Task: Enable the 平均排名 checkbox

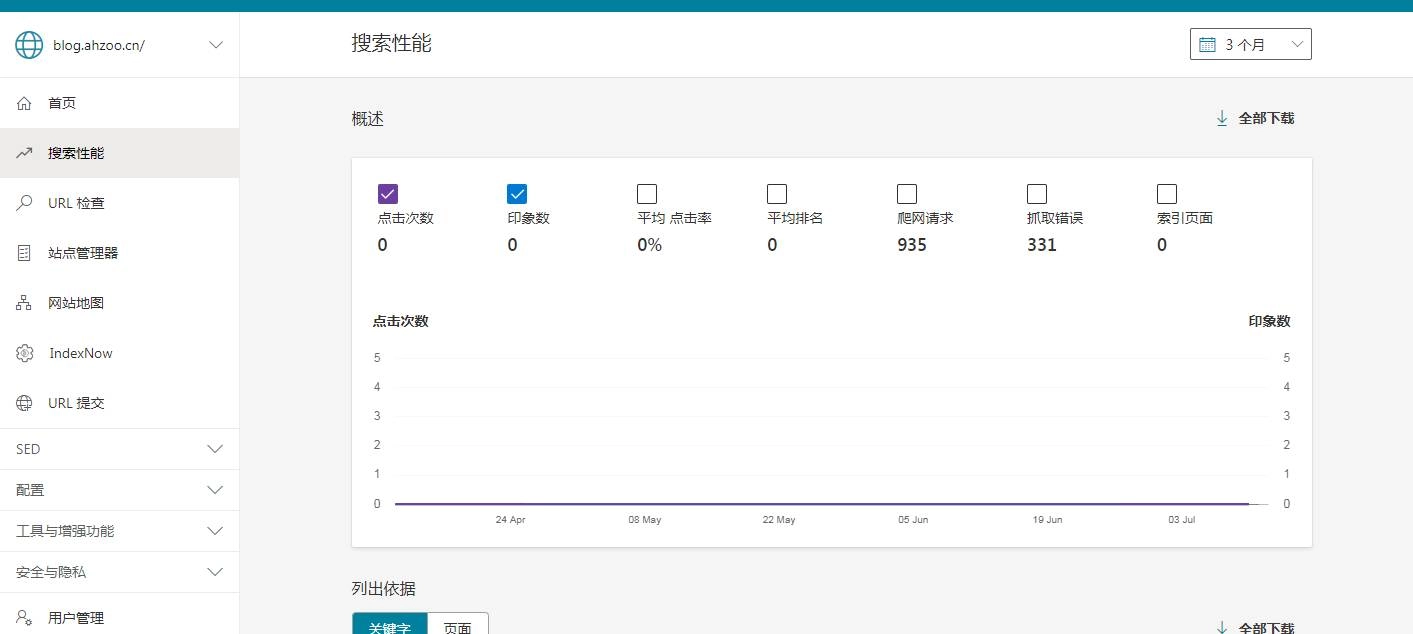Action: 777,194
